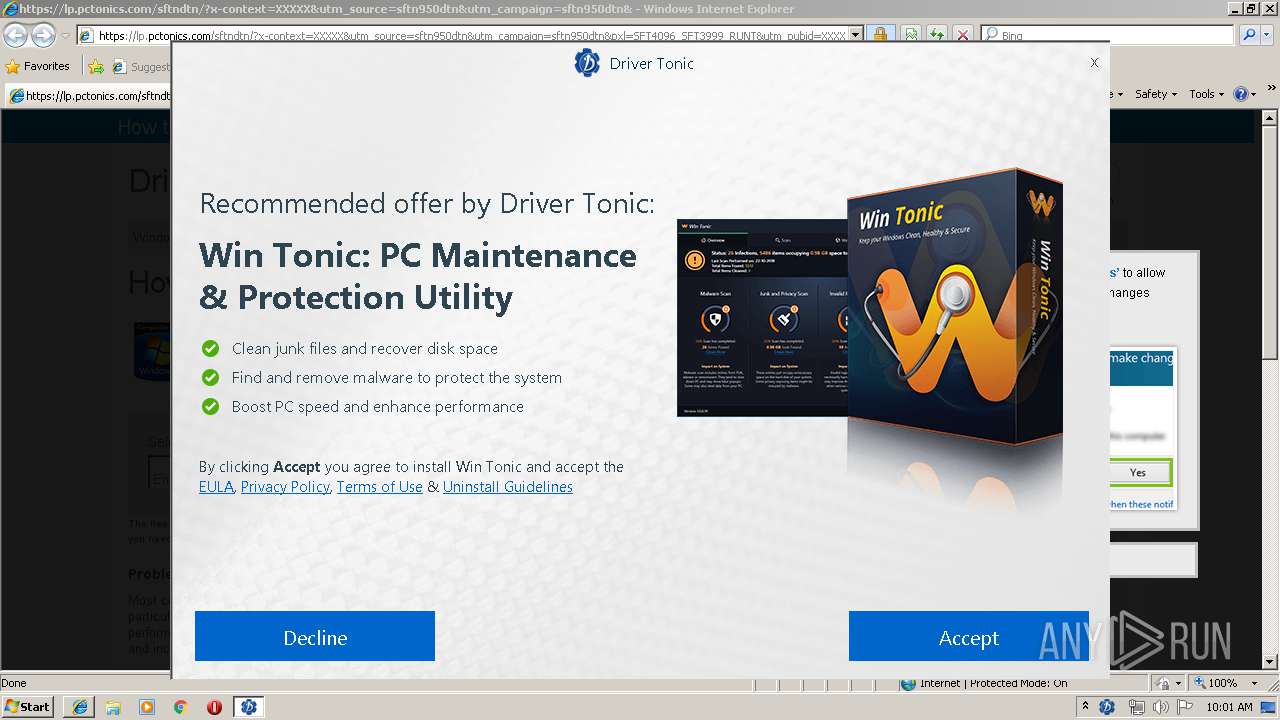Click the clock showing 10:01 AM
The width and height of the screenshot is (1280, 720).
[x=1229, y=707]
